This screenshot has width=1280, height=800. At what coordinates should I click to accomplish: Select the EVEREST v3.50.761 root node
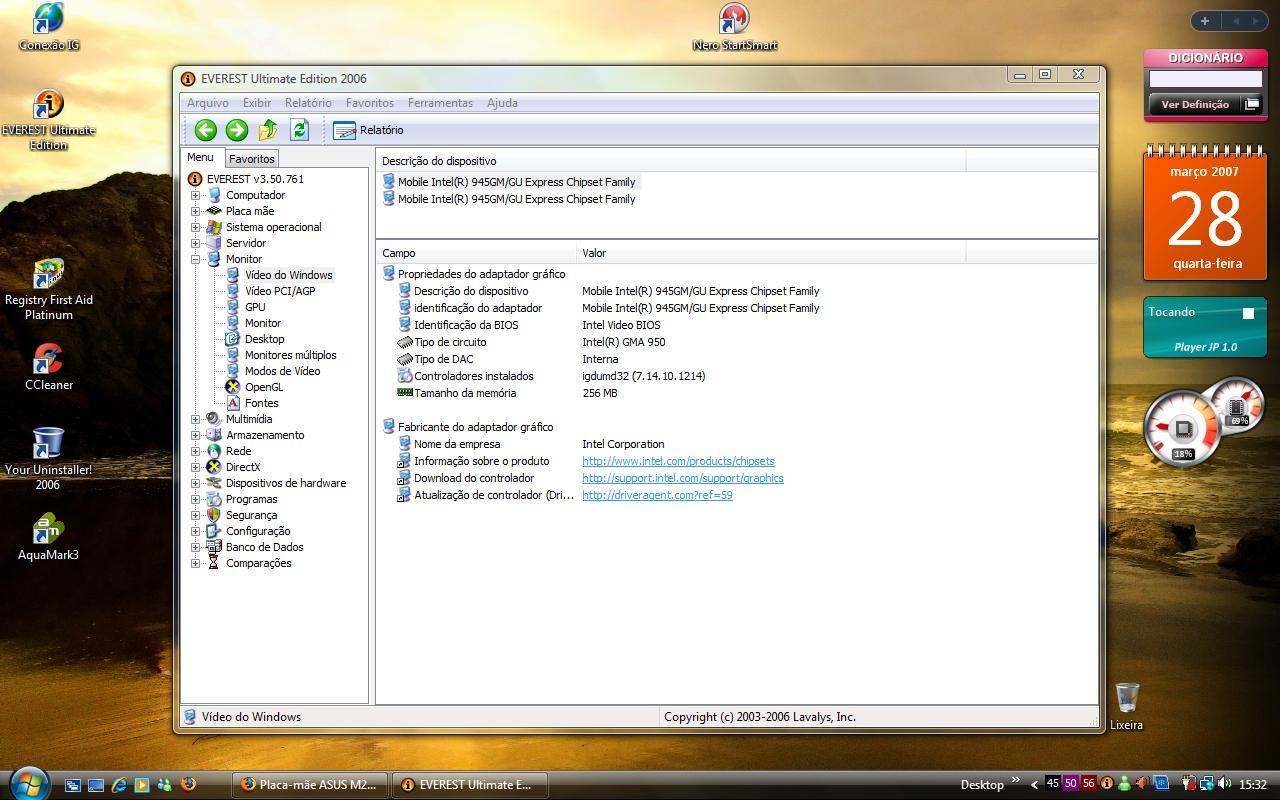255,179
